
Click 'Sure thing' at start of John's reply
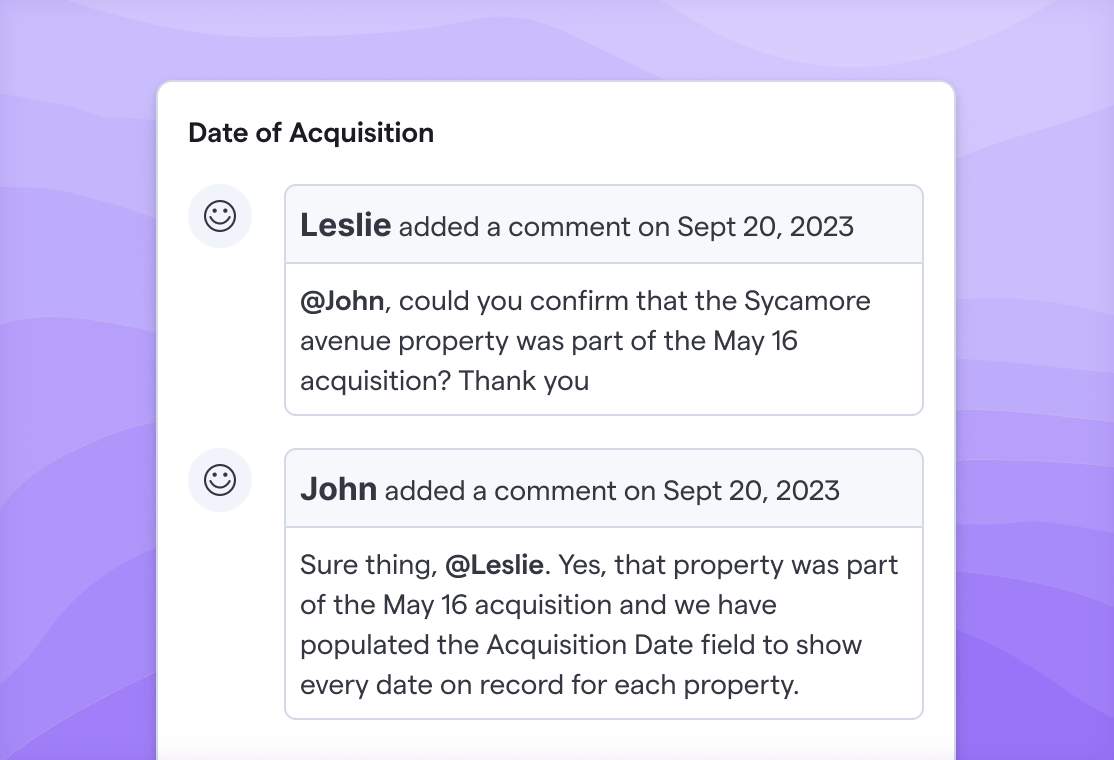[368, 565]
